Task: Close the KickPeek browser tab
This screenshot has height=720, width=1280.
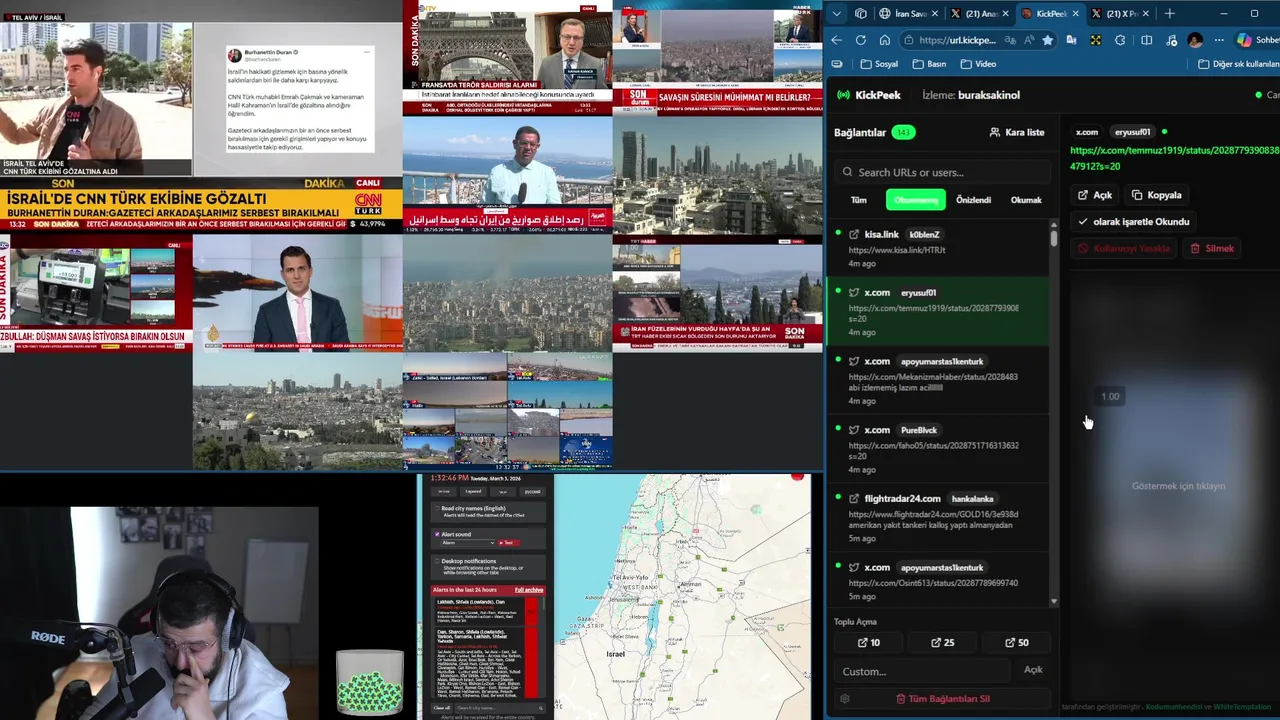Action: [x=1076, y=14]
